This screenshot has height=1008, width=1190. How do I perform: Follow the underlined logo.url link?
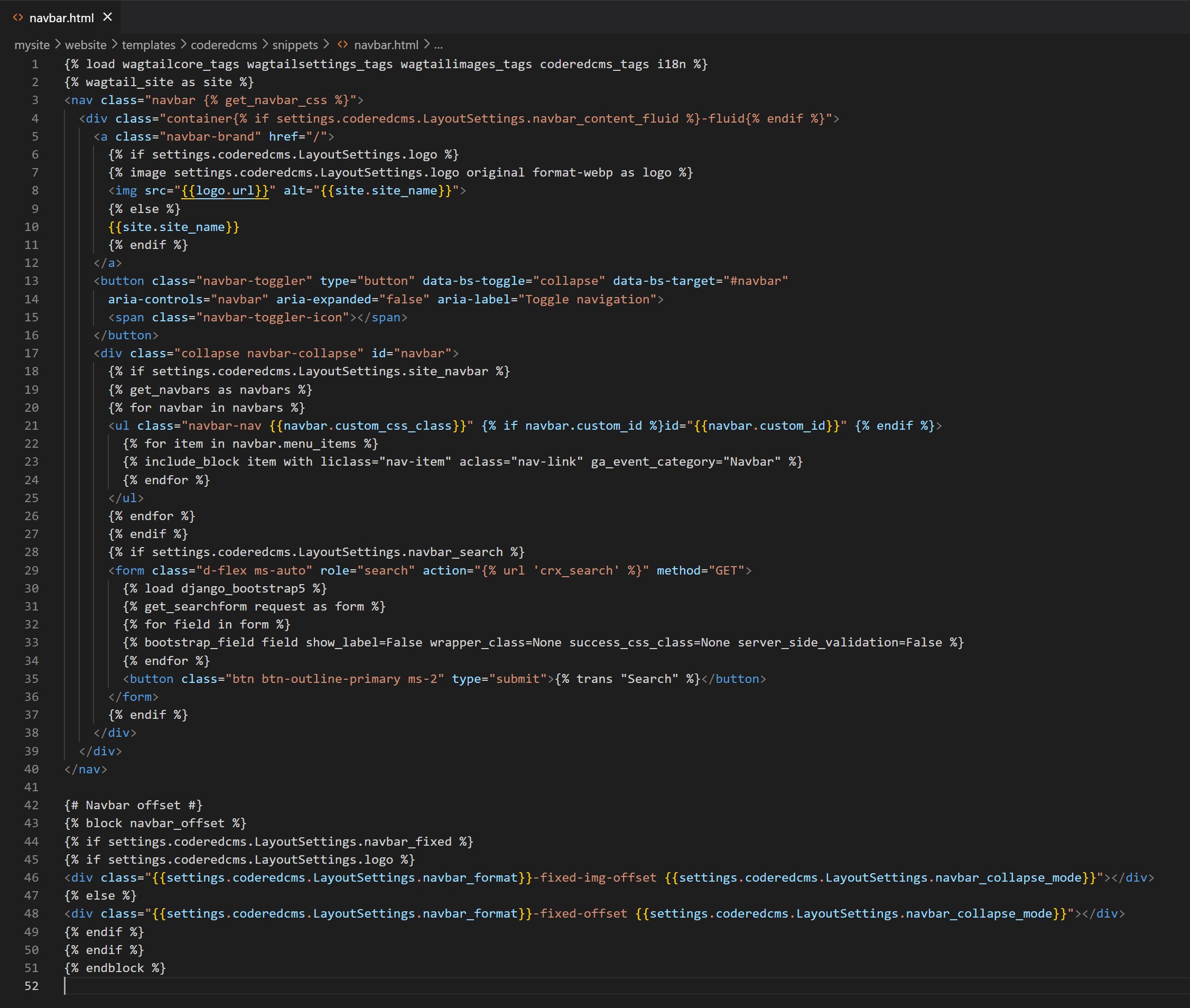pyautogui.click(x=225, y=191)
